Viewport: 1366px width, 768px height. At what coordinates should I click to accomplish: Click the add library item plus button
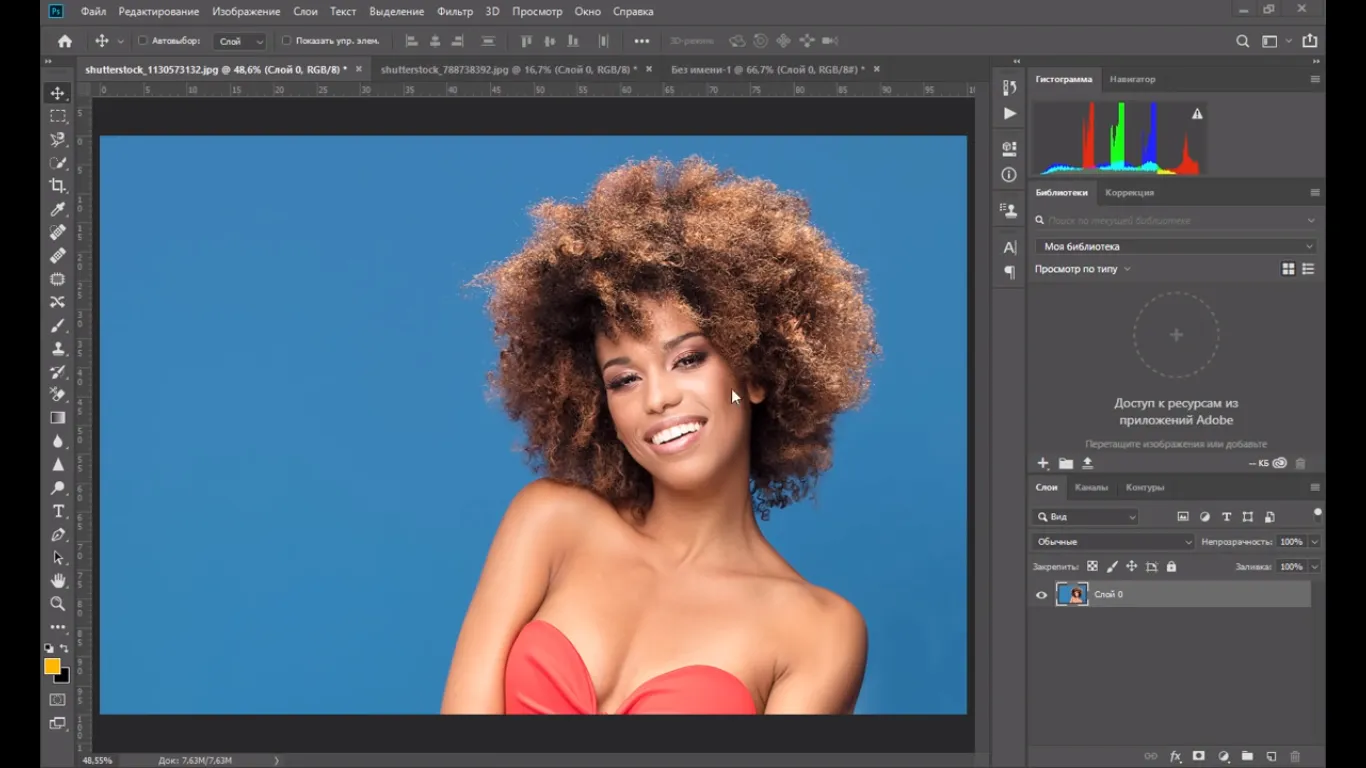pos(1043,463)
